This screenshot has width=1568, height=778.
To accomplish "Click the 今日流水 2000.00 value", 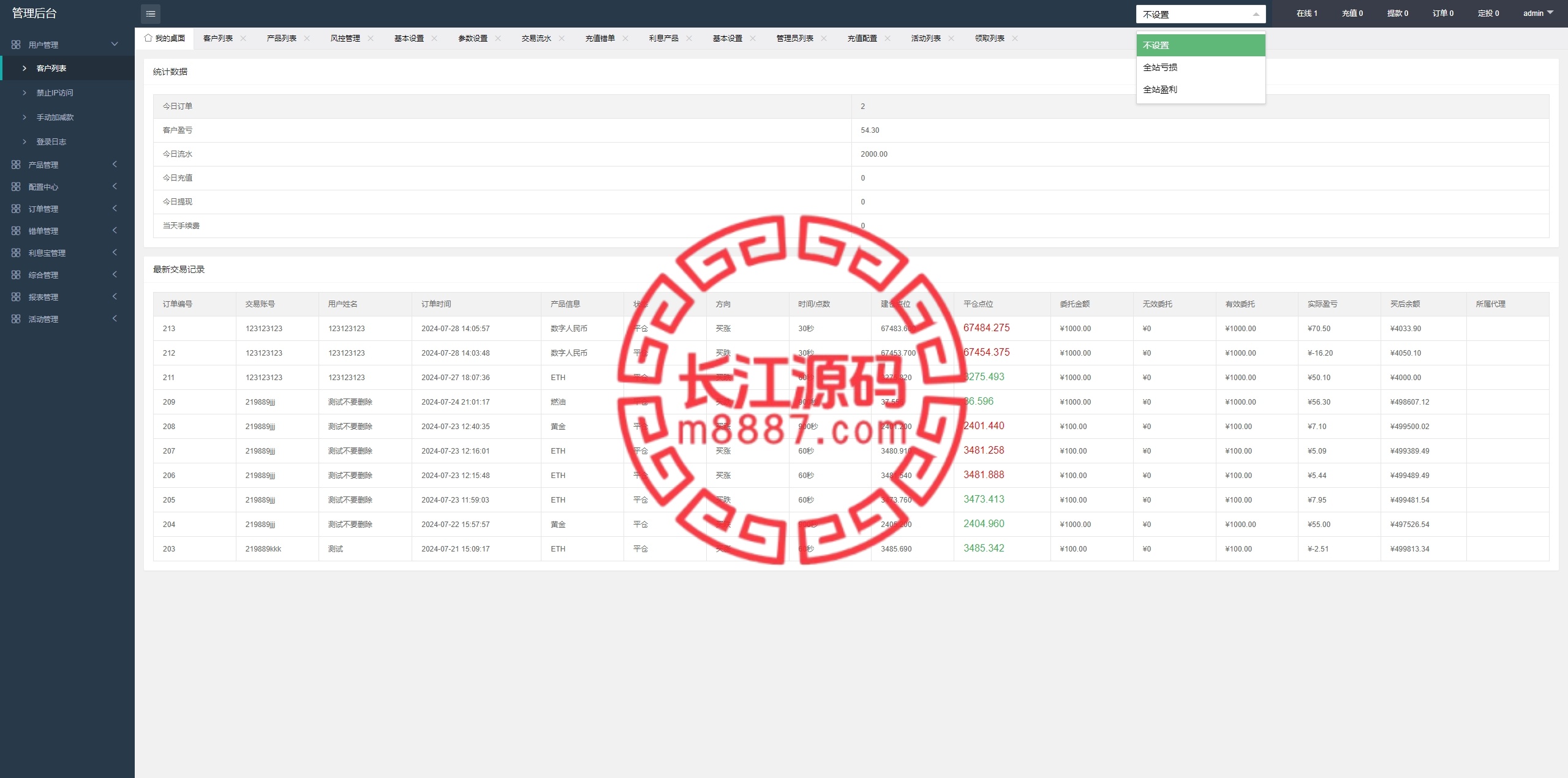I will click(874, 154).
